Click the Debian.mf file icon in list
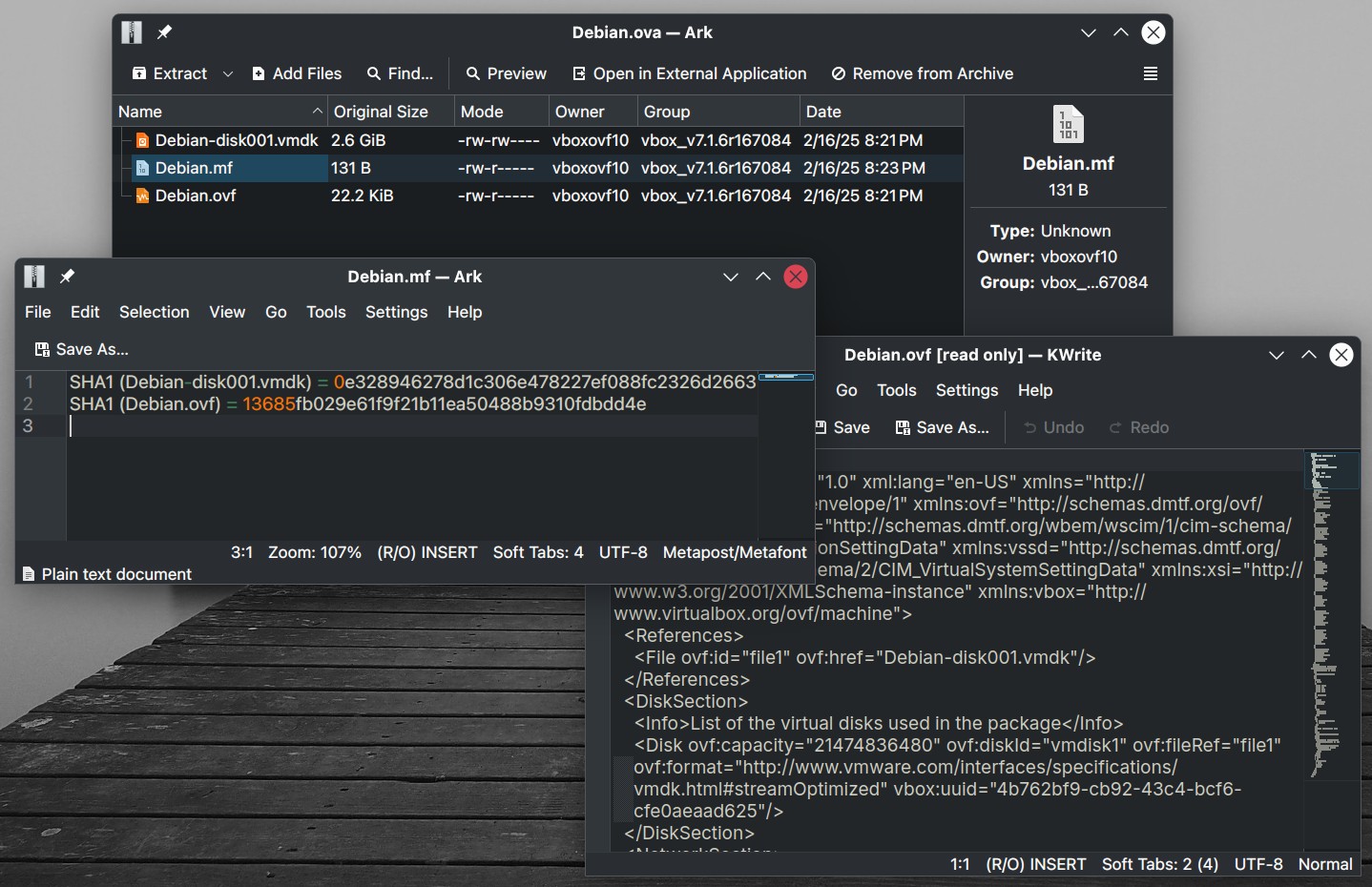Image resolution: width=1372 pixels, height=887 pixels. (x=142, y=168)
